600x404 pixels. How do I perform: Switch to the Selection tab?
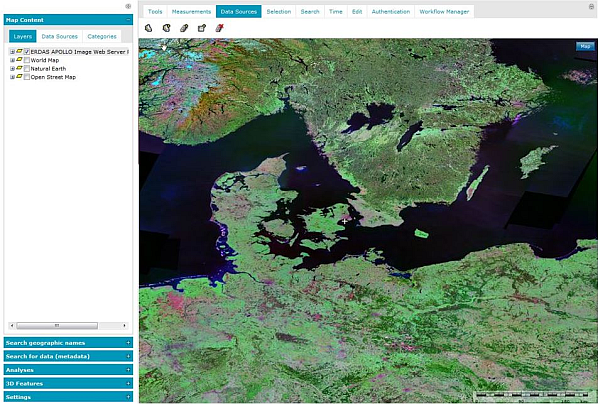pos(279,11)
